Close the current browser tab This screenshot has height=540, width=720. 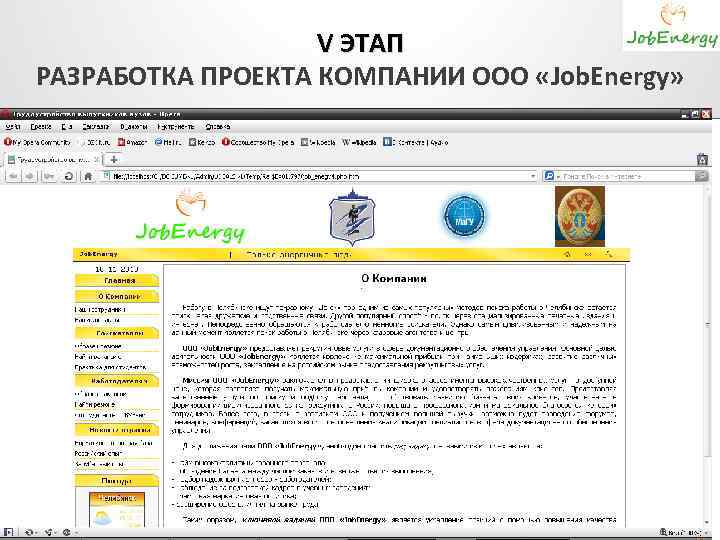(96, 160)
